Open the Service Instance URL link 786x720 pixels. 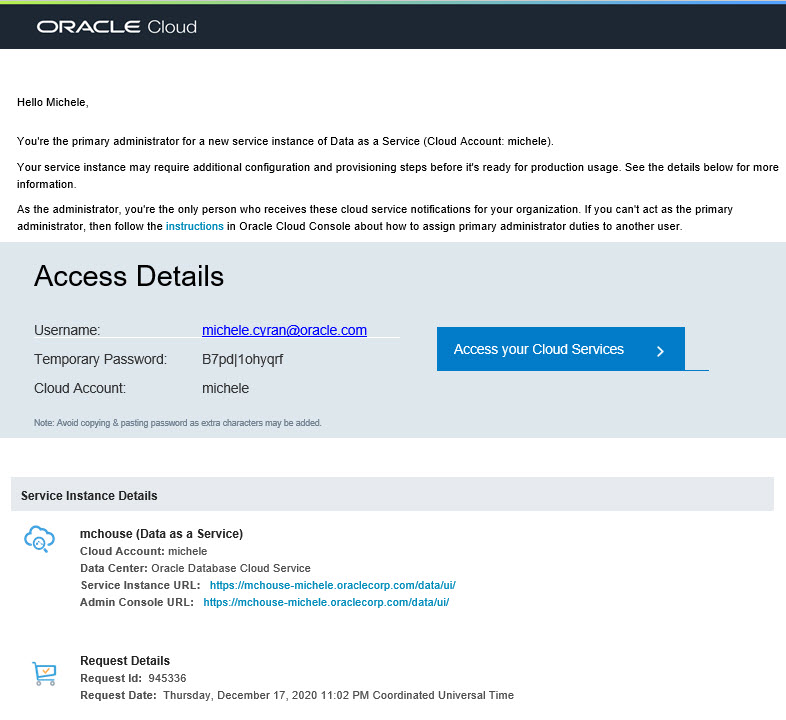(332, 585)
